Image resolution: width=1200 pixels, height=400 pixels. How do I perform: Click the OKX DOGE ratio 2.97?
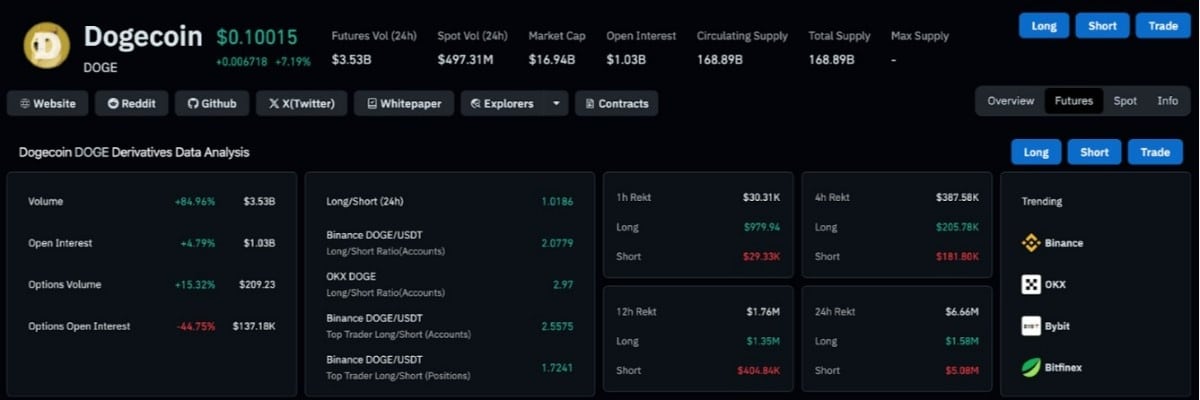(x=564, y=285)
